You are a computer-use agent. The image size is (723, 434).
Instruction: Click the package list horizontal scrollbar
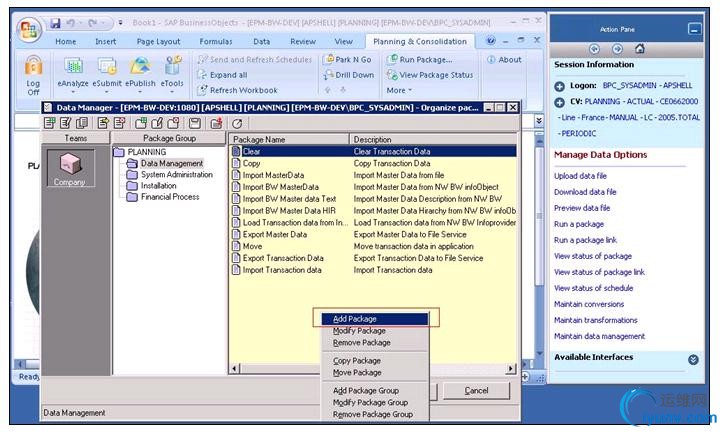(373, 369)
